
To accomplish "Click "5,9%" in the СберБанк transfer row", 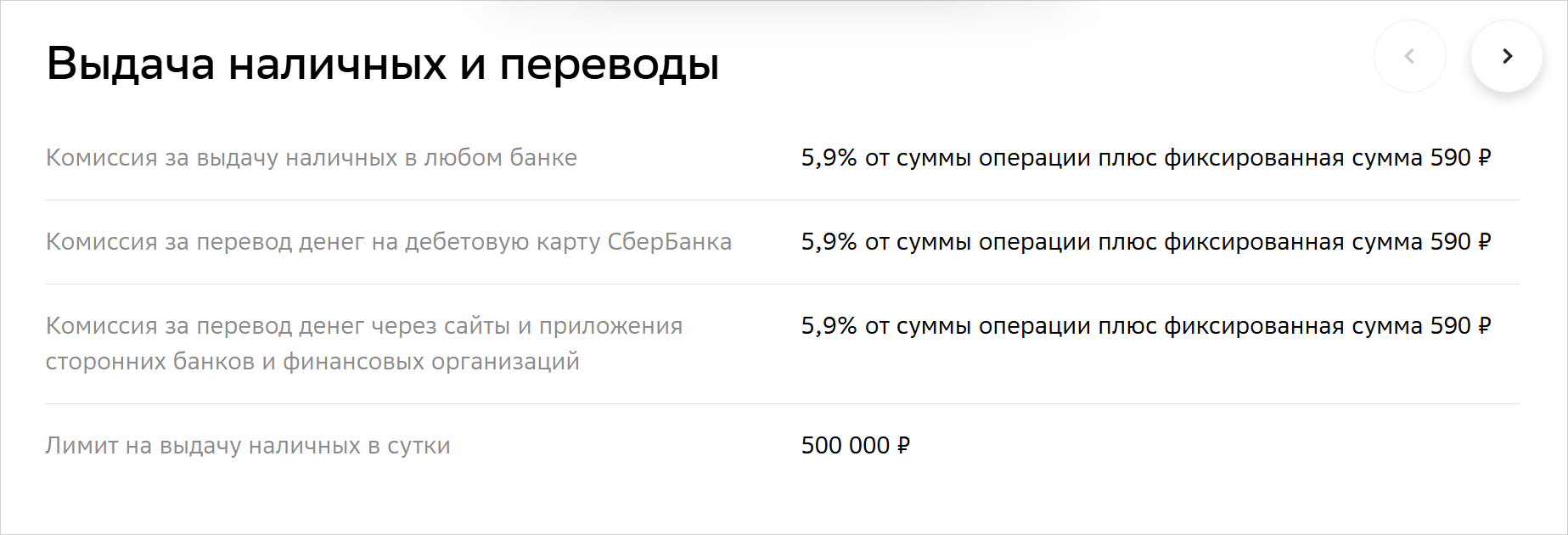I will 829,242.
